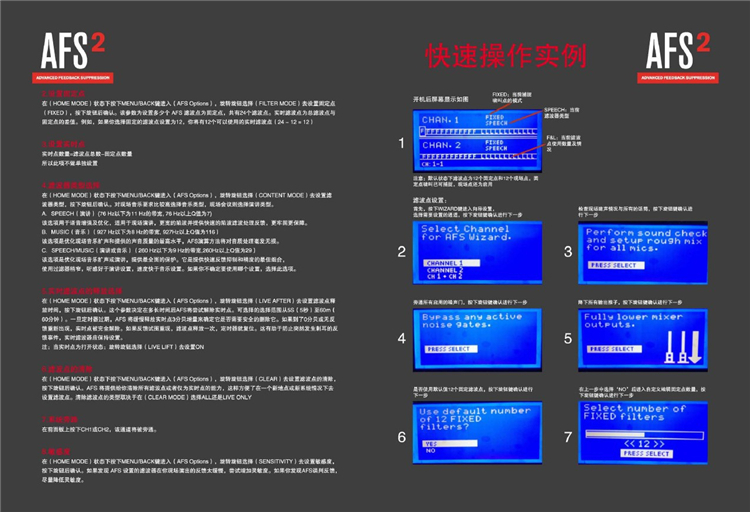Click the red heading 7.系统旁路
The image size is (750, 512).
60,420
